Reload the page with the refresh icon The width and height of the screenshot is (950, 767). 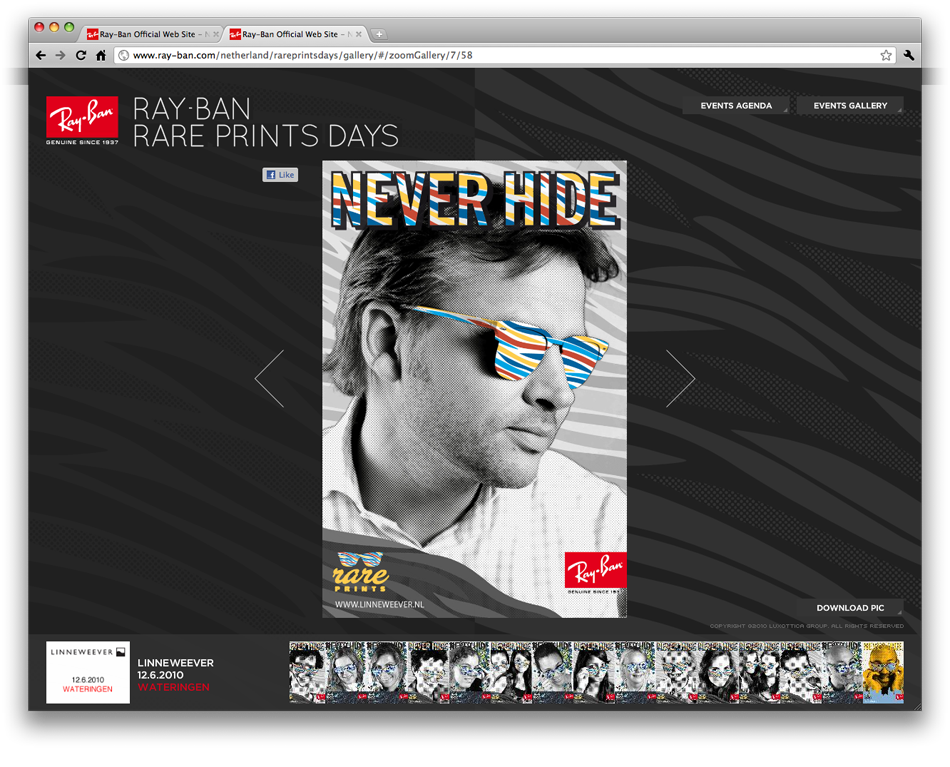coord(81,55)
